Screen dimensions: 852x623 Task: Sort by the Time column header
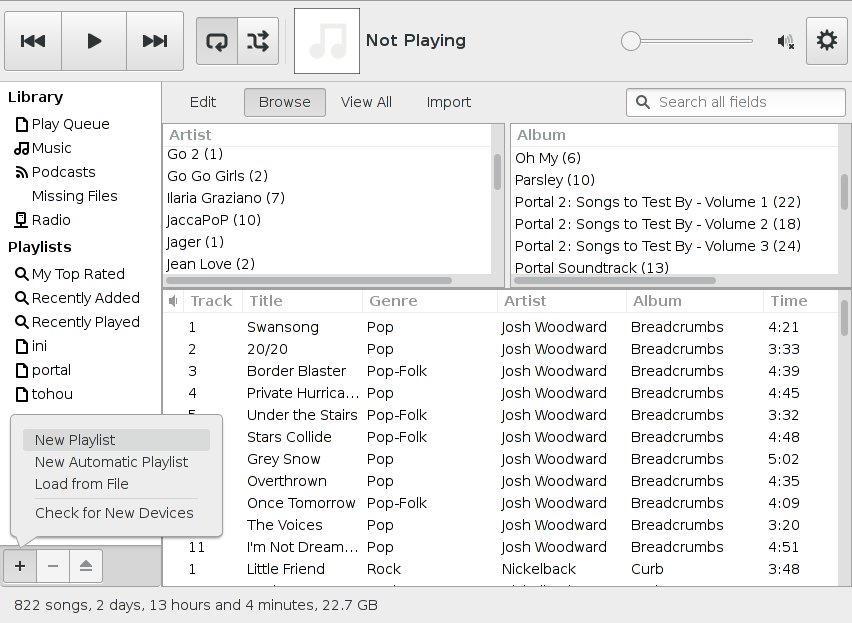(x=800, y=301)
